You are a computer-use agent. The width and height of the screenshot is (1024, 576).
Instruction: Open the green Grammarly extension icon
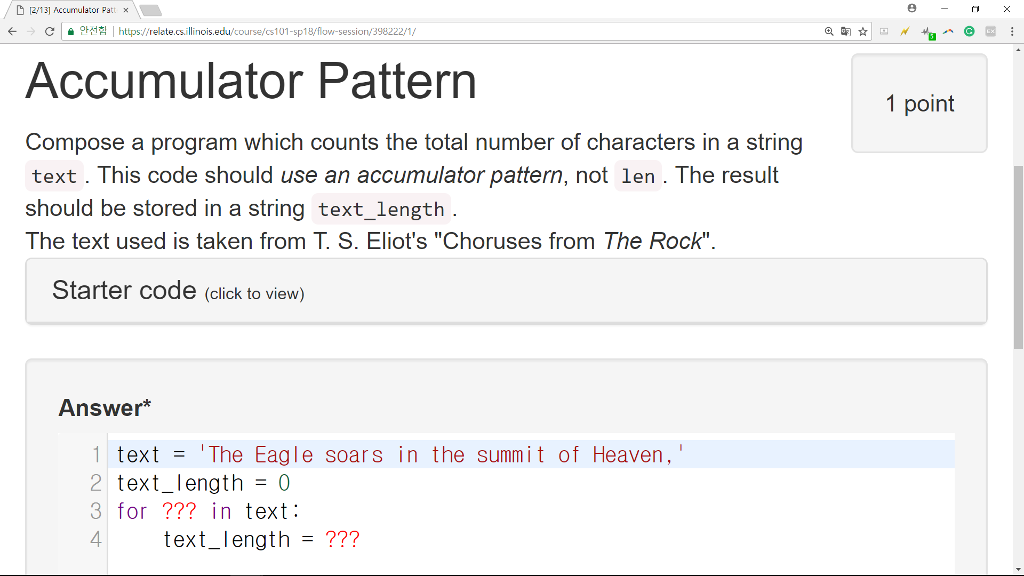coord(969,31)
